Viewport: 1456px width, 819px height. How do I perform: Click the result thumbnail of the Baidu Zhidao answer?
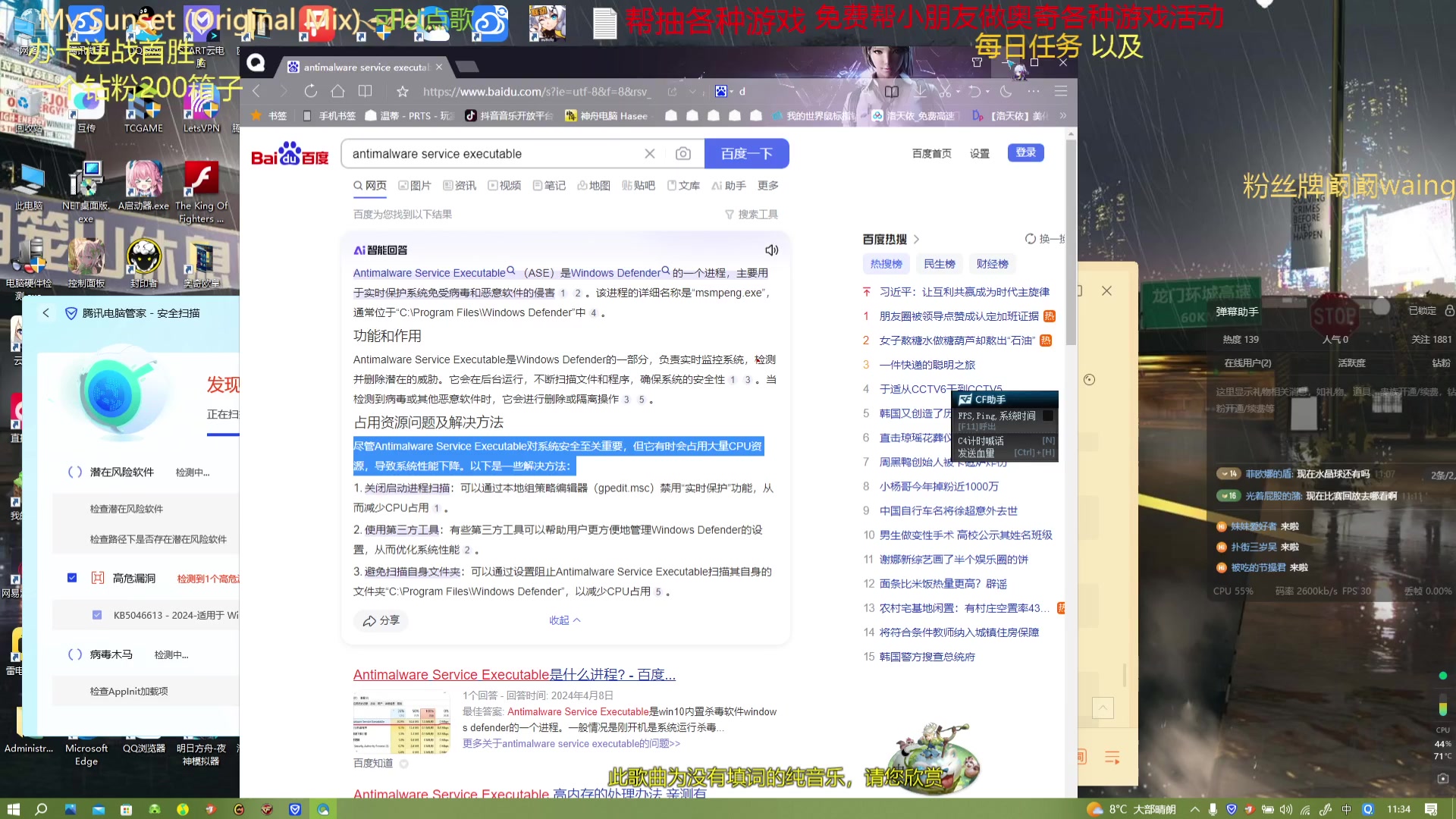402,723
